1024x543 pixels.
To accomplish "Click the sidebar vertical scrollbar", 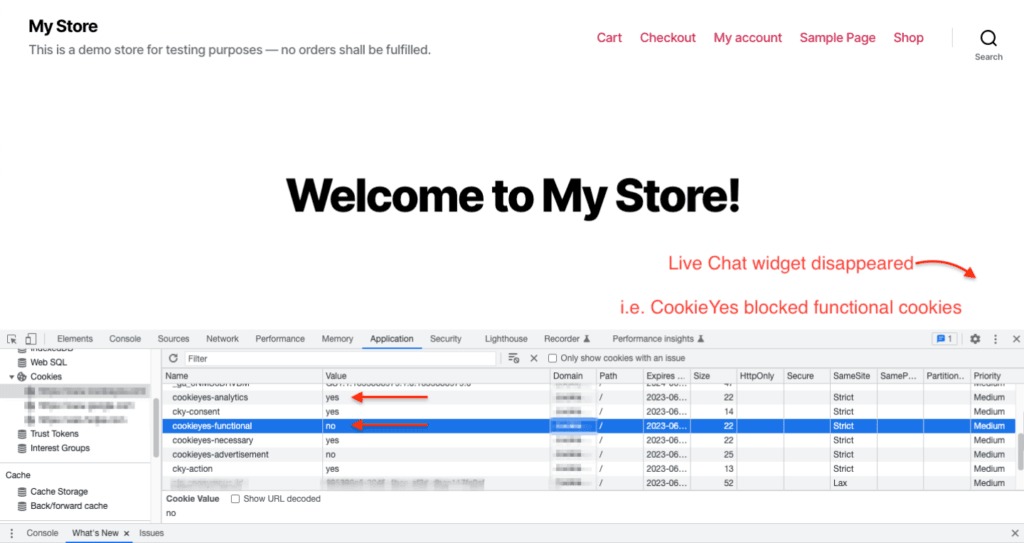I will [x=155, y=428].
